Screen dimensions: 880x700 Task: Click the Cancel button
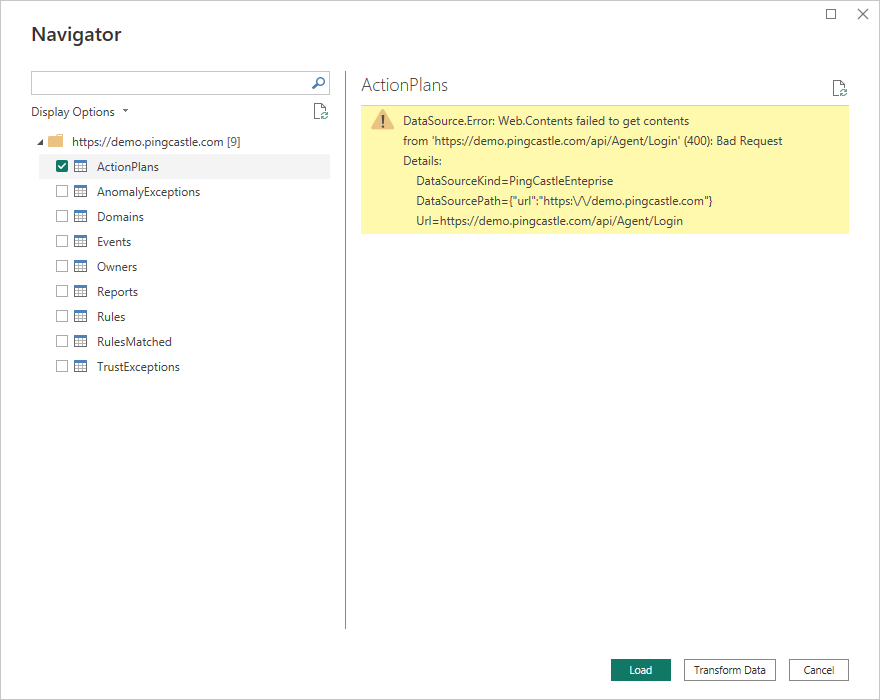pyautogui.click(x=819, y=670)
